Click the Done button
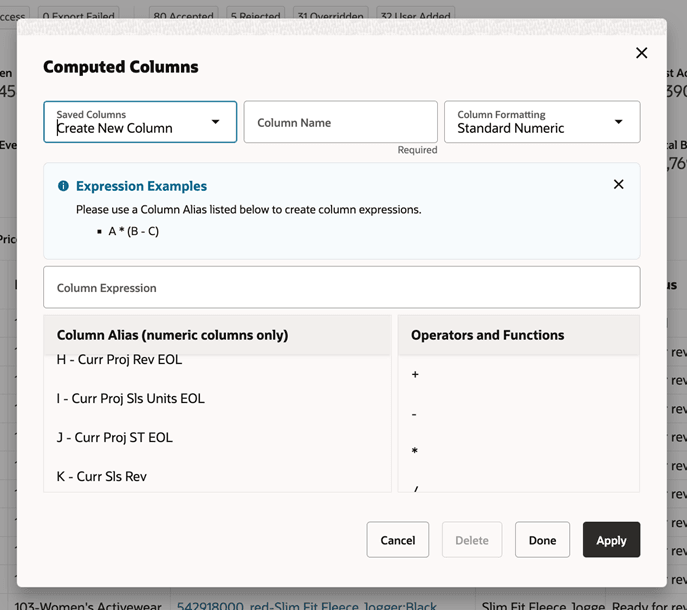687x610 pixels. click(x=542, y=540)
